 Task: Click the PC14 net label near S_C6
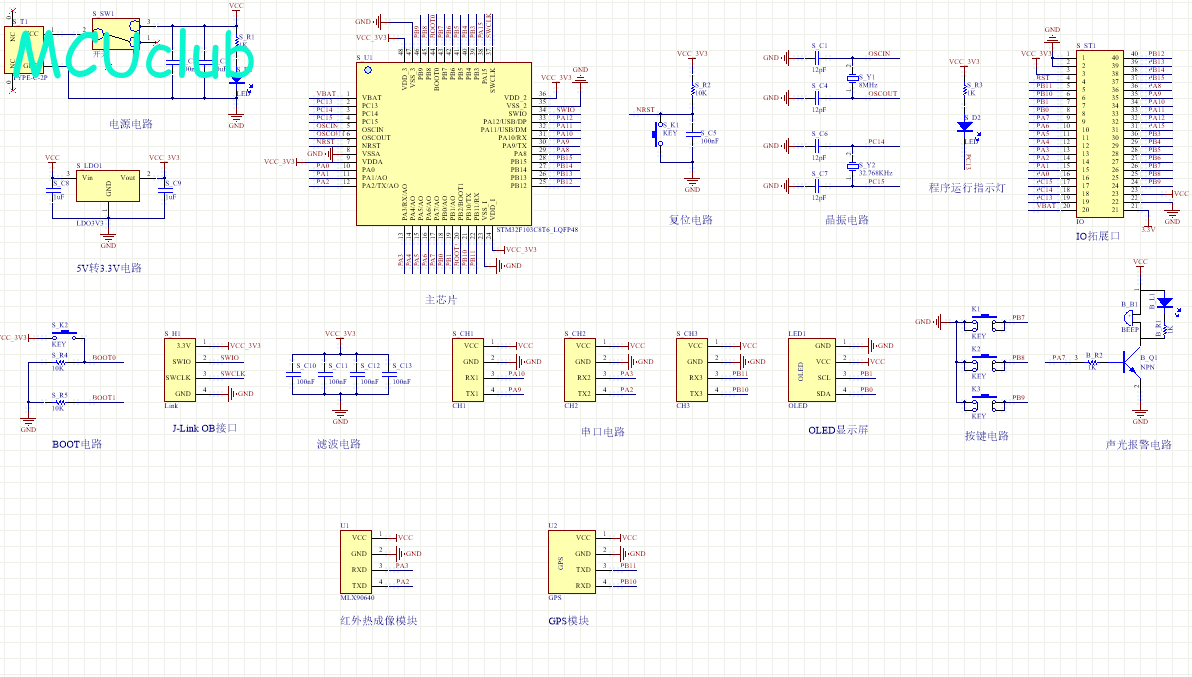(877, 141)
